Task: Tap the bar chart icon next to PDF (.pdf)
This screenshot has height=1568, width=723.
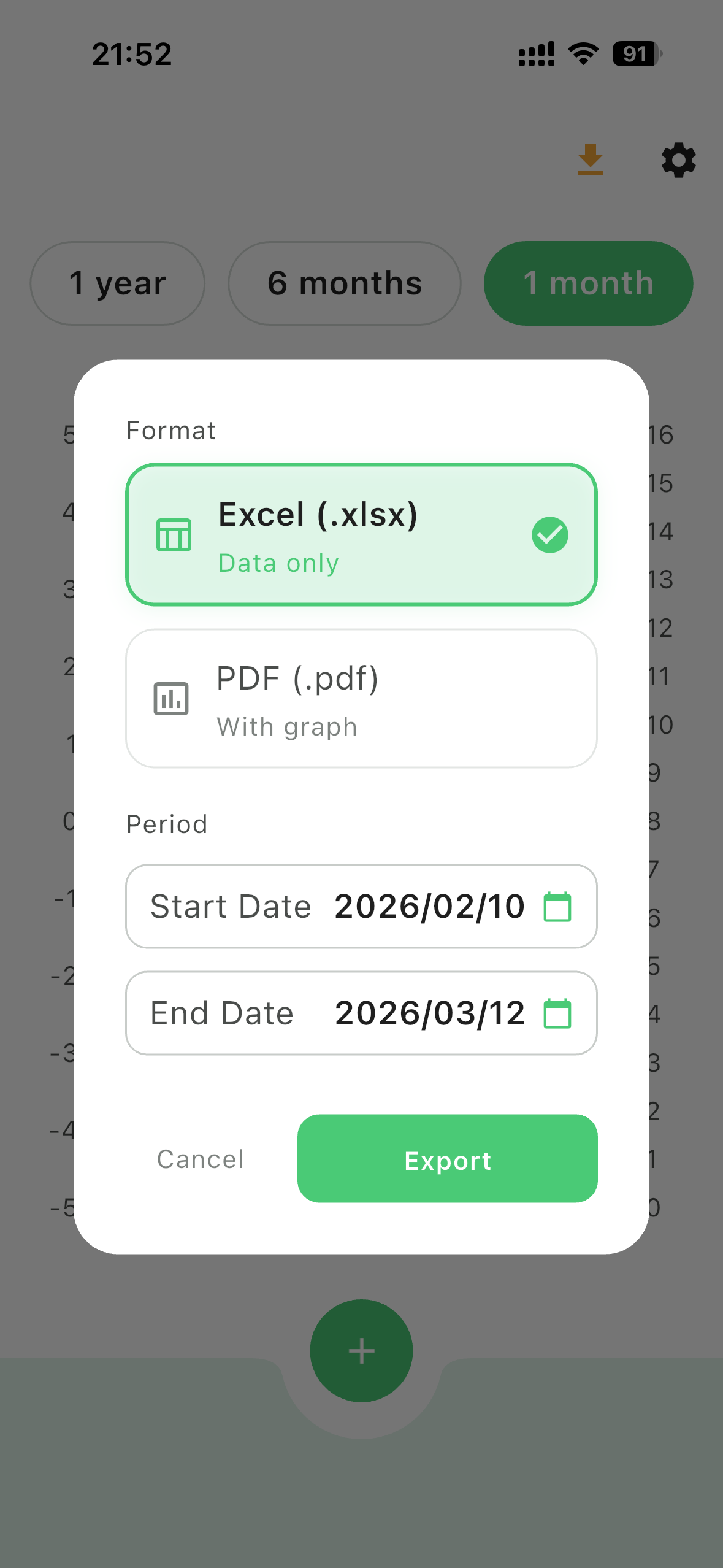Action: point(170,698)
